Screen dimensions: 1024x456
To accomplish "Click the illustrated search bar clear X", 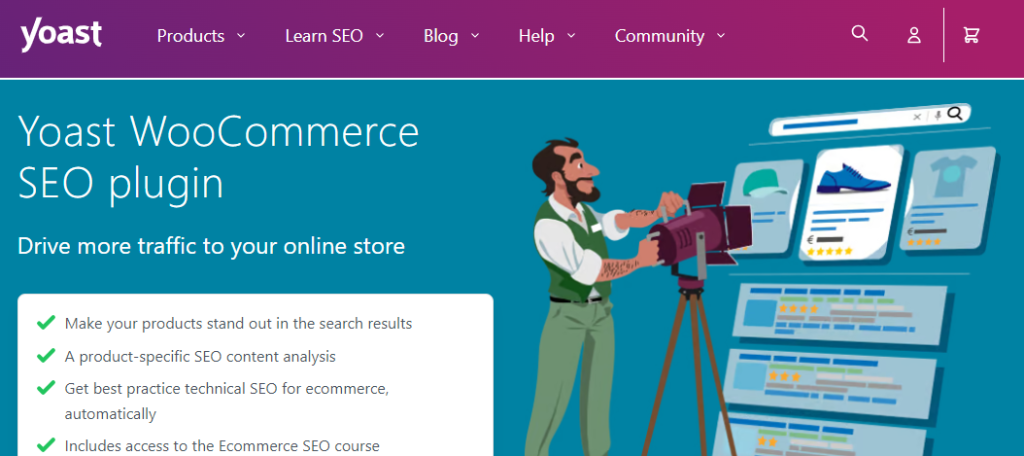I will 918,117.
